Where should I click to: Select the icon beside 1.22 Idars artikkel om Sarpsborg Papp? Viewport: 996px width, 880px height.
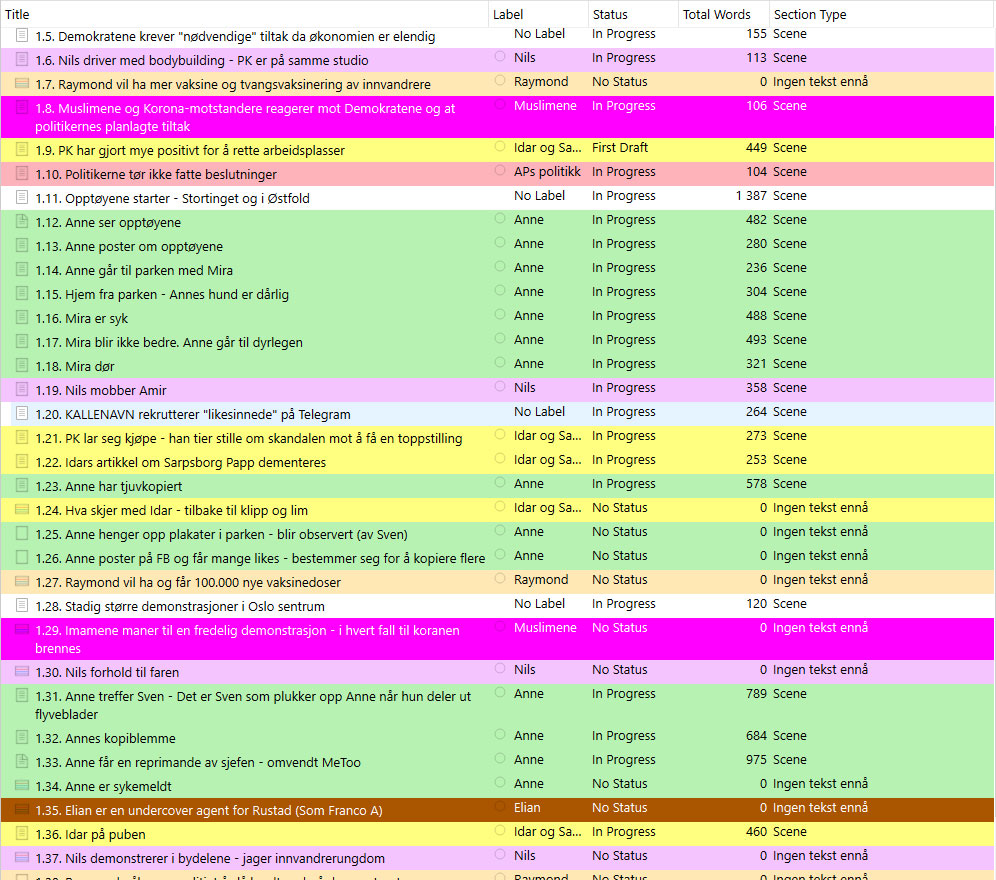click(22, 462)
